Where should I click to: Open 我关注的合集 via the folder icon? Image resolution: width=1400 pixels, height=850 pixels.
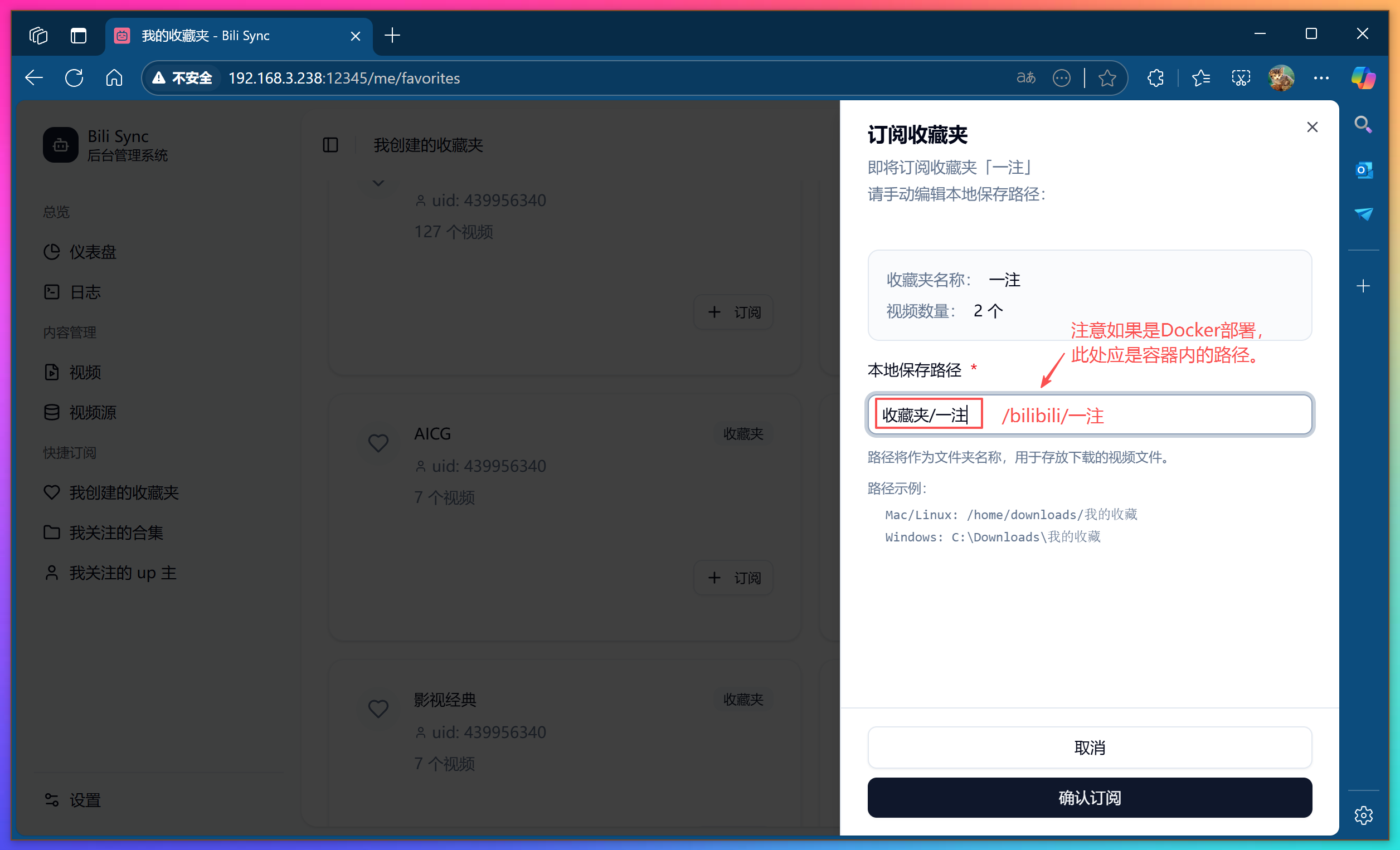(x=52, y=532)
